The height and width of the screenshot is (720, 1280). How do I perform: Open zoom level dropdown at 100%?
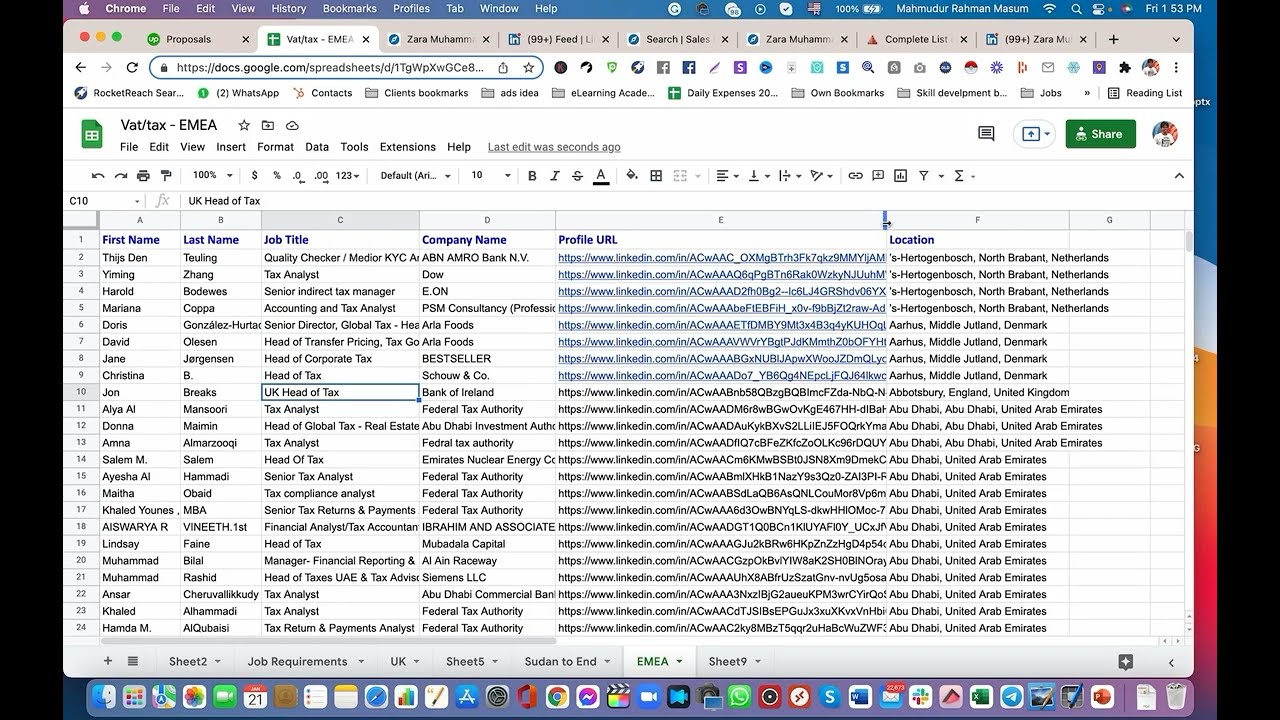point(213,176)
